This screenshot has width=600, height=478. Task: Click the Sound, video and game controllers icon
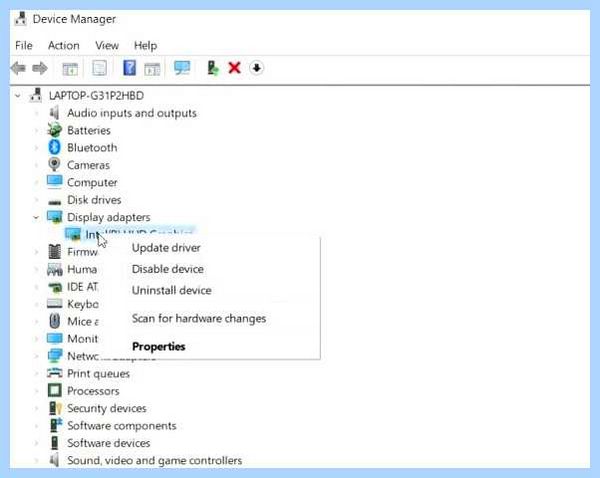point(54,460)
